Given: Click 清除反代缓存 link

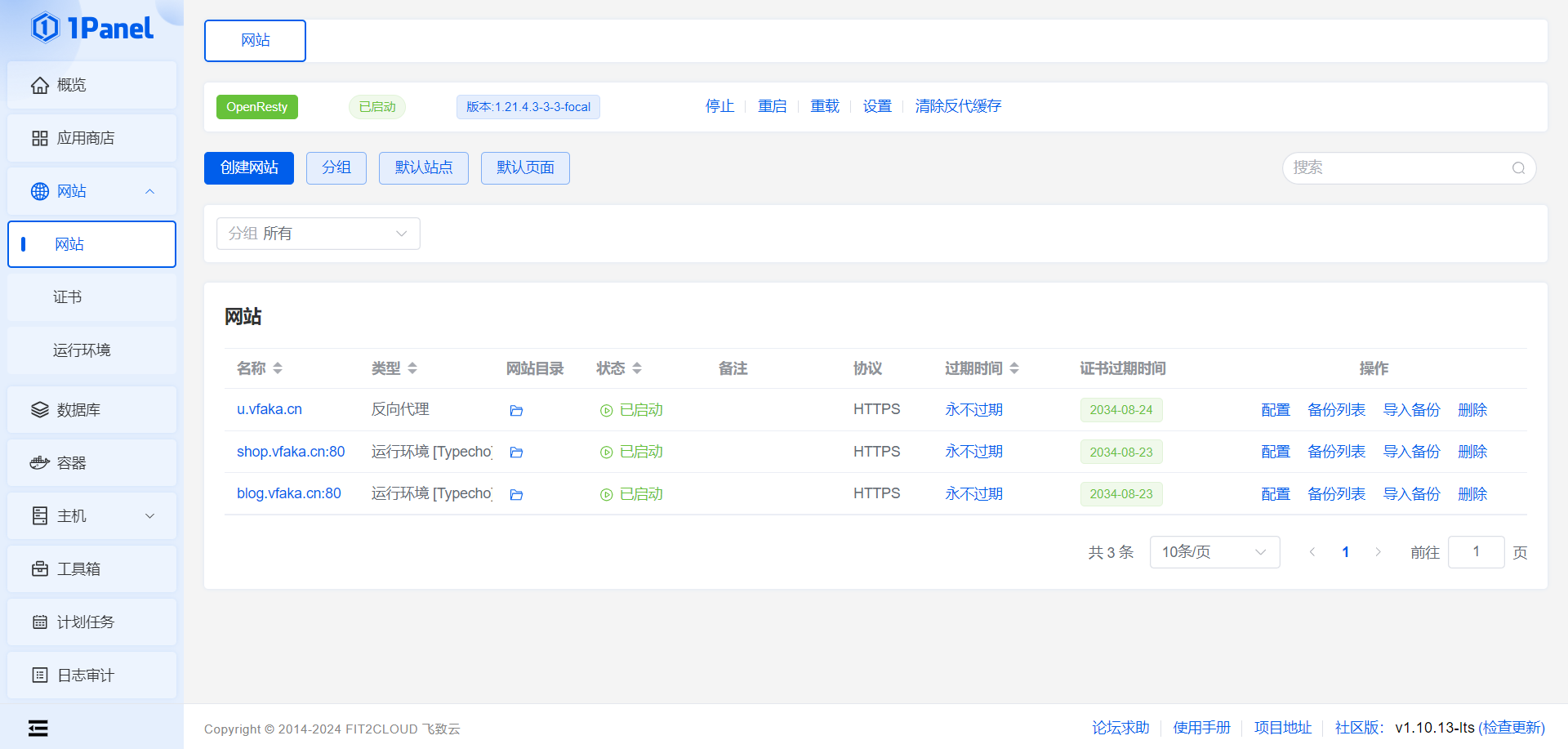Looking at the screenshot, I should pyautogui.click(x=958, y=106).
